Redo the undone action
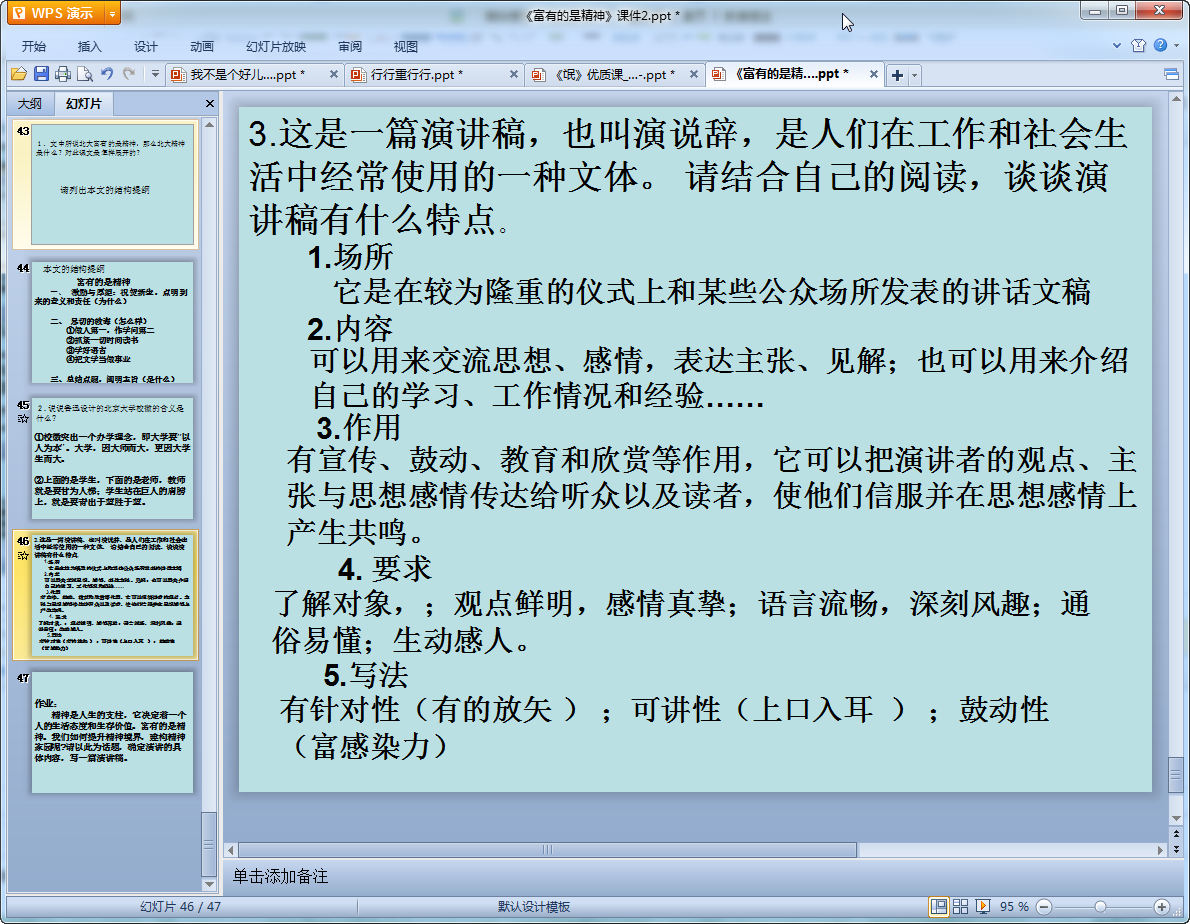The width and height of the screenshot is (1190, 924). coord(129,74)
